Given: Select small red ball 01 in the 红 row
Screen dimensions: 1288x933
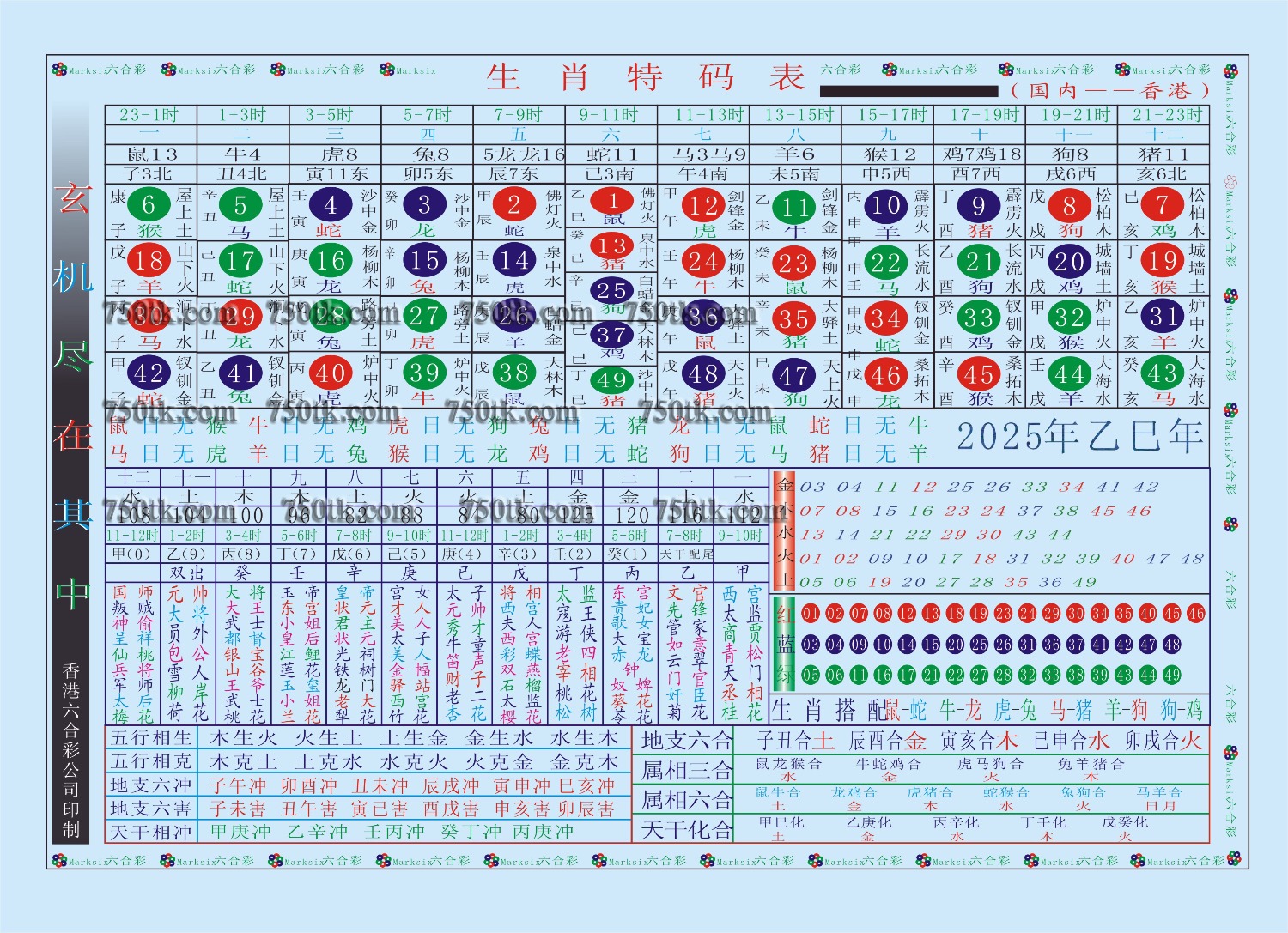Looking at the screenshot, I should (x=810, y=614).
